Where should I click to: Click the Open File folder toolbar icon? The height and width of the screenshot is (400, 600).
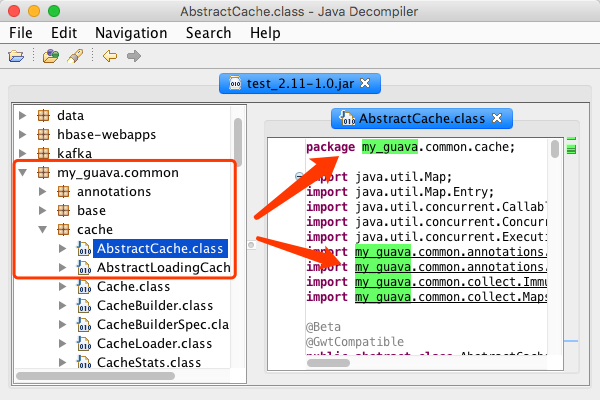click(16, 55)
